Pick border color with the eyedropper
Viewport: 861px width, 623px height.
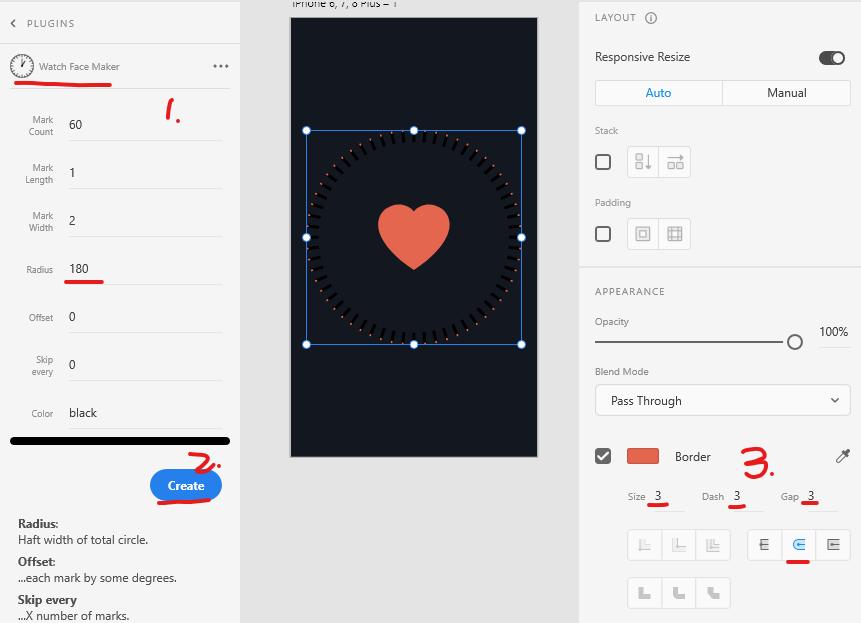click(842, 456)
